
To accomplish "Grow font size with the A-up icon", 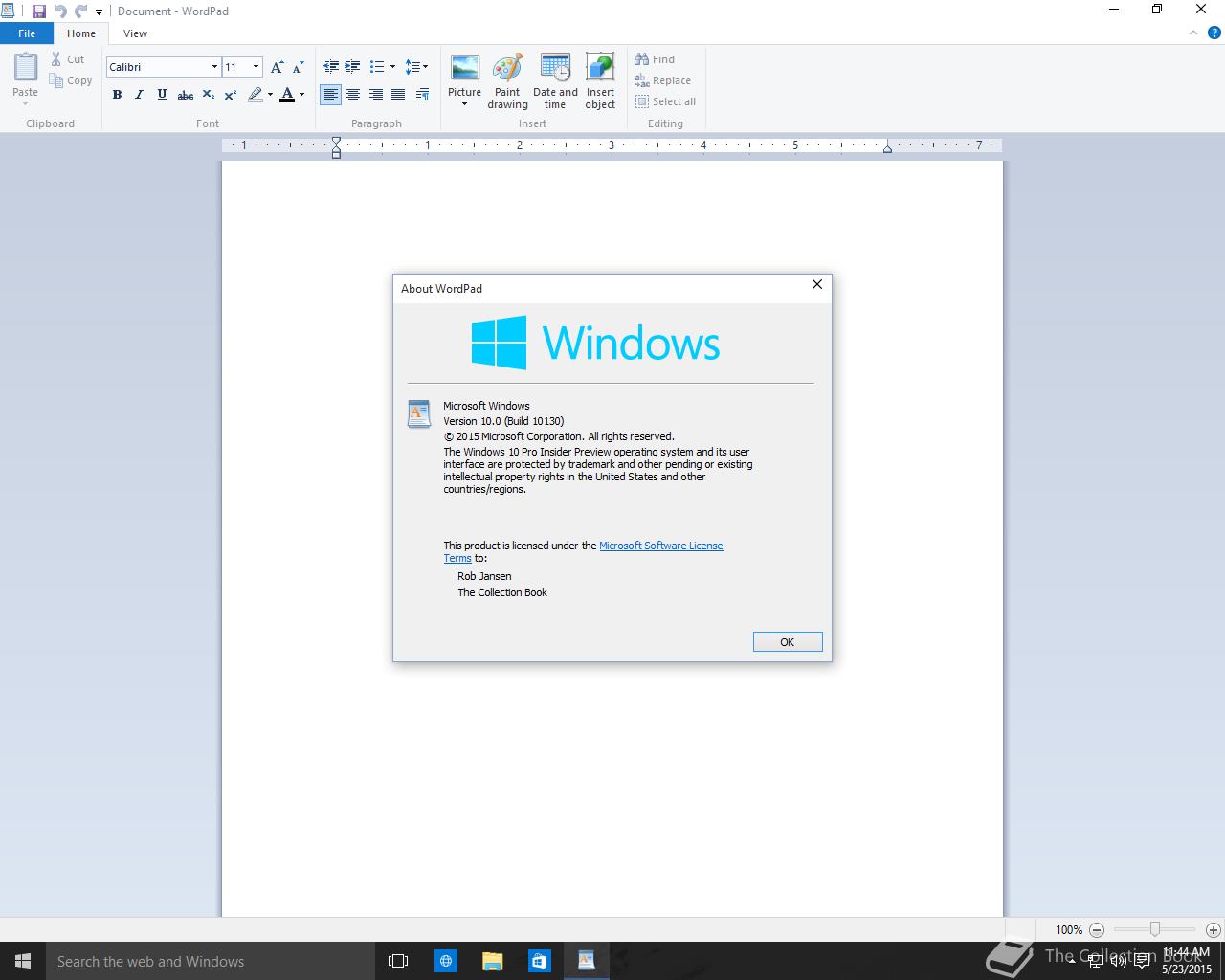I will [x=277, y=67].
